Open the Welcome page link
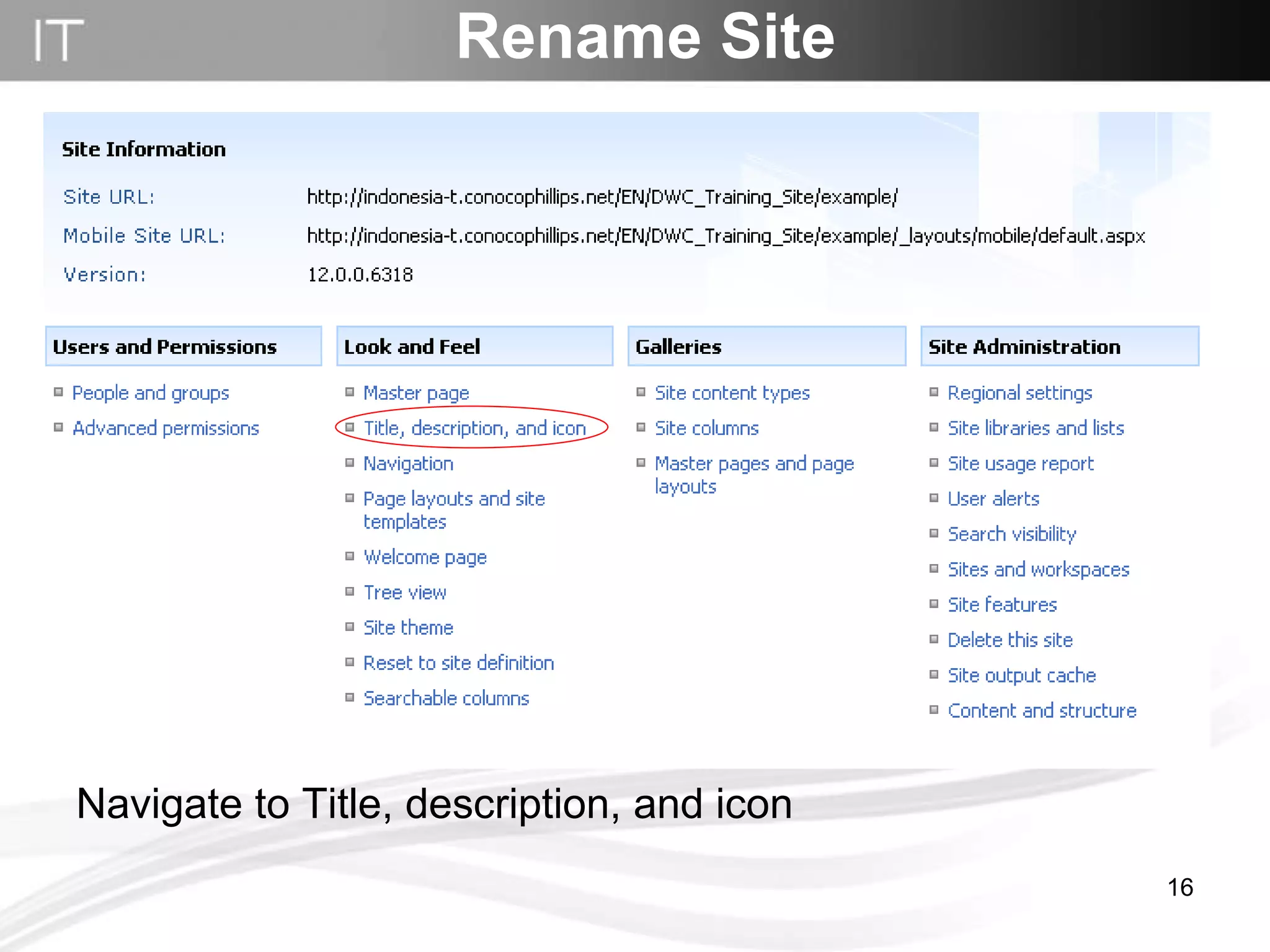Viewport: 1270px width, 952px height. pos(425,557)
